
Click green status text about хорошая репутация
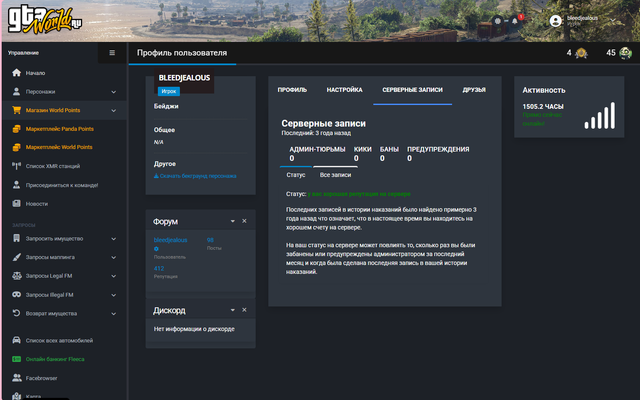pos(359,194)
